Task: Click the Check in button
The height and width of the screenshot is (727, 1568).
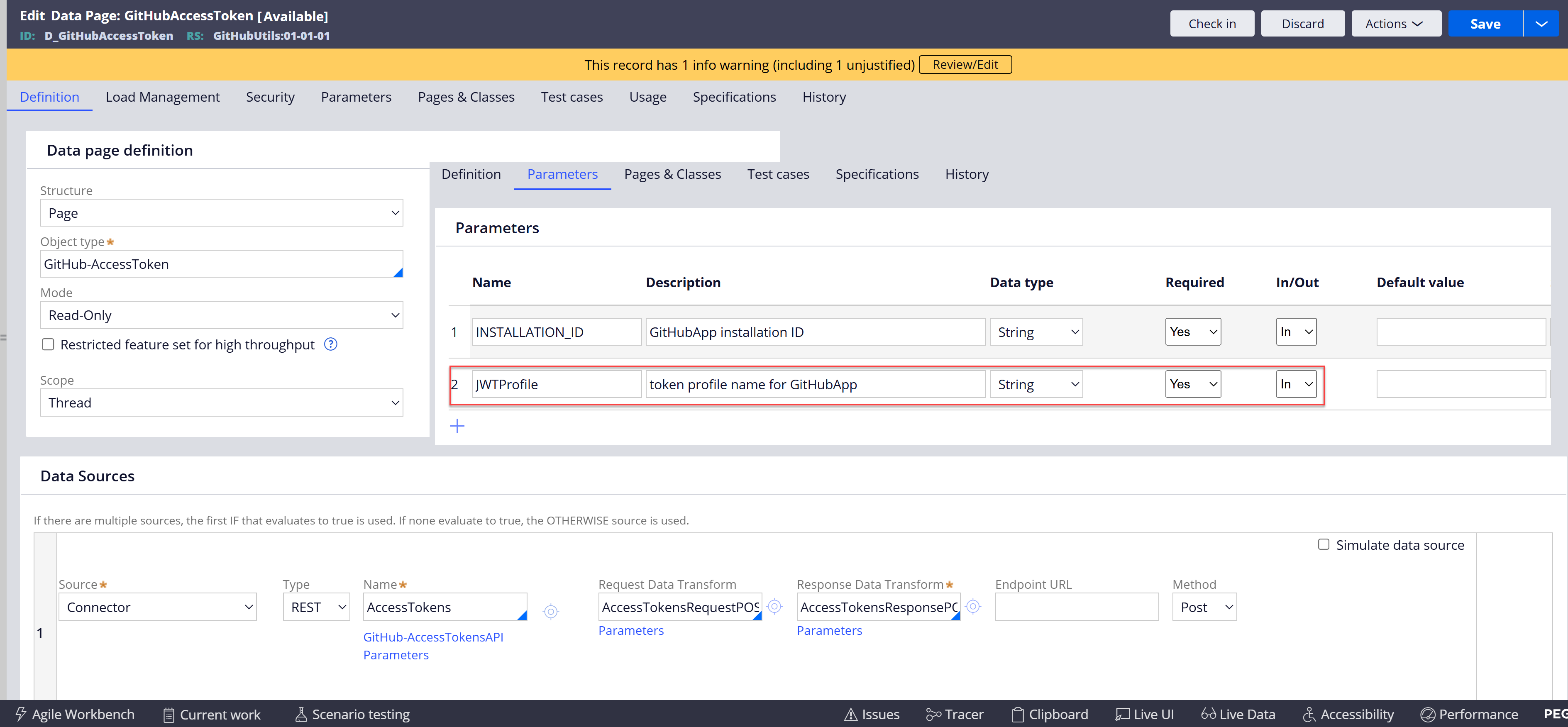Action: coord(1212,24)
